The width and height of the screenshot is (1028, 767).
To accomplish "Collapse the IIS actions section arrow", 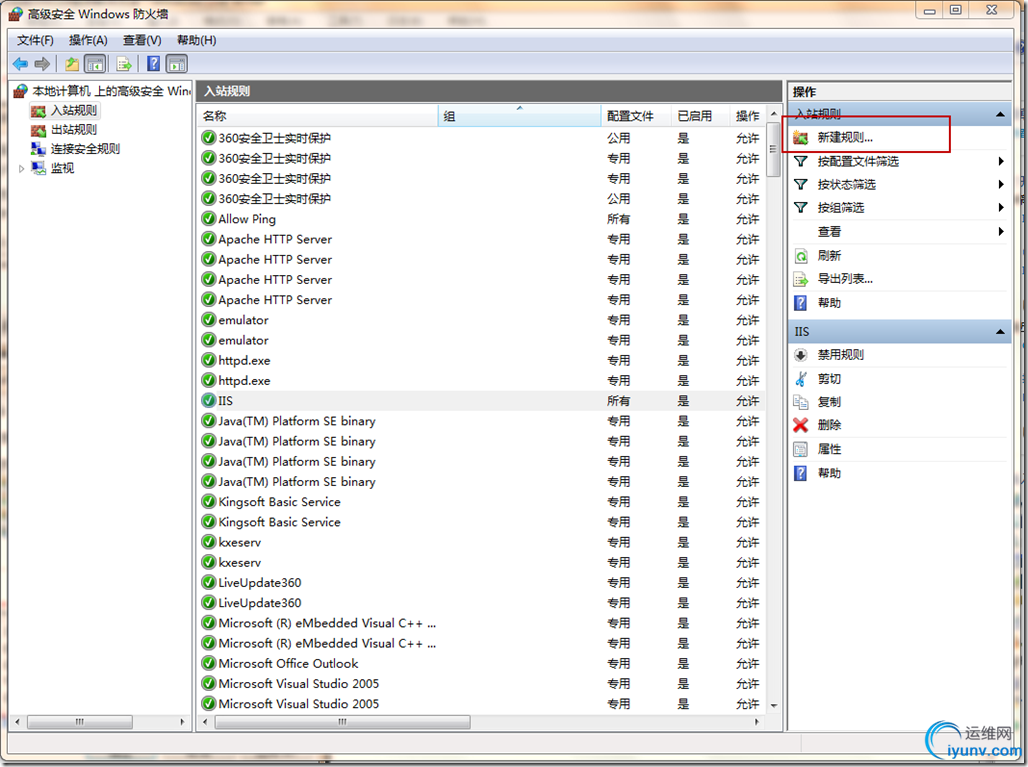I will tap(1000, 332).
